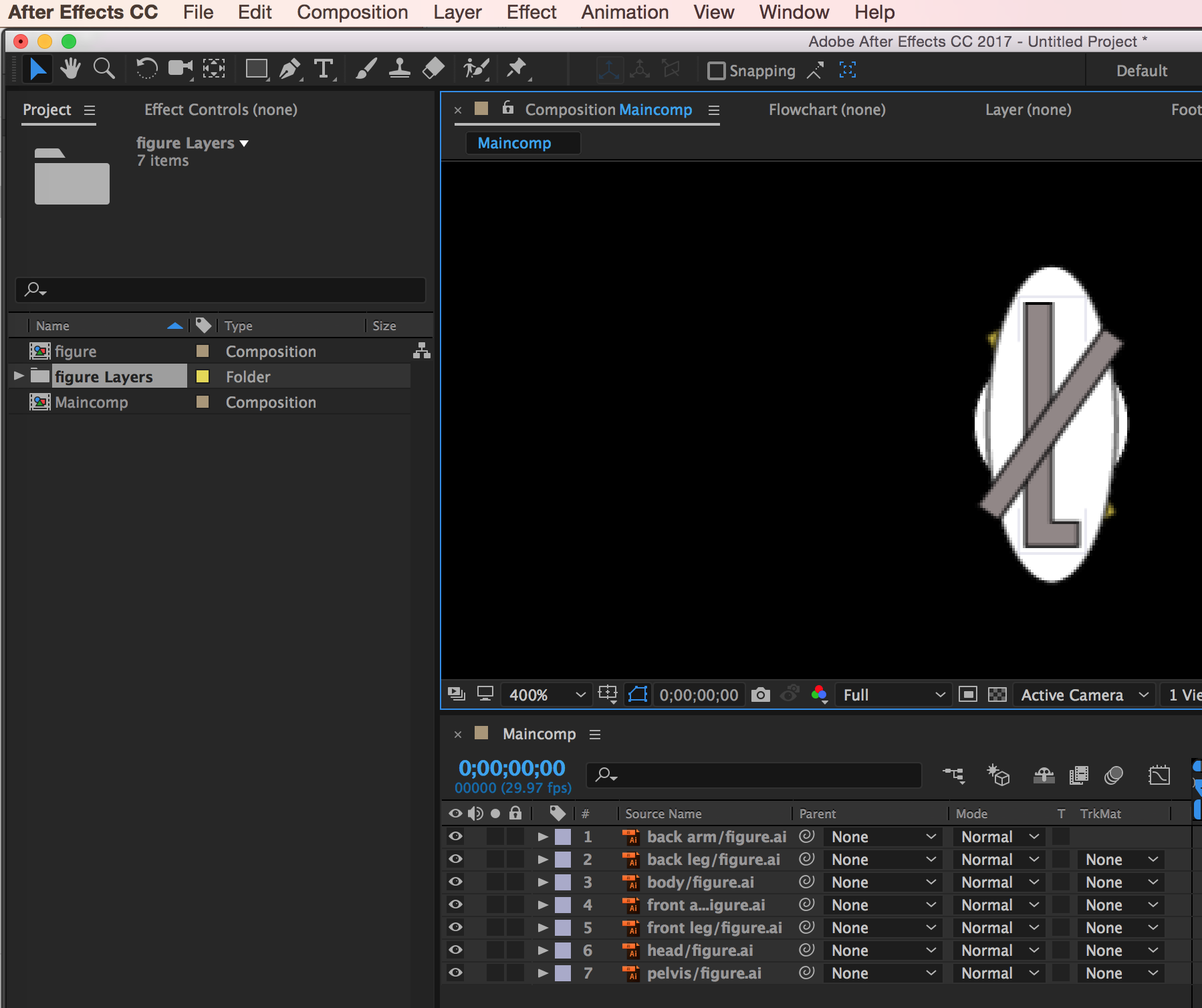Take a snapshot with camera icon

point(760,695)
